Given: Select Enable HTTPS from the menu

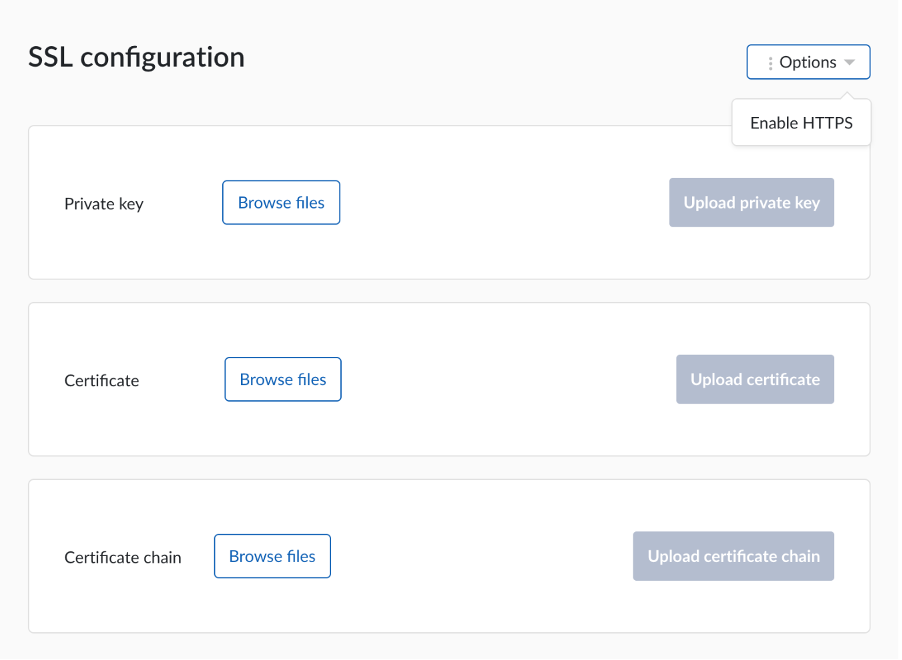Looking at the screenshot, I should 801,123.
